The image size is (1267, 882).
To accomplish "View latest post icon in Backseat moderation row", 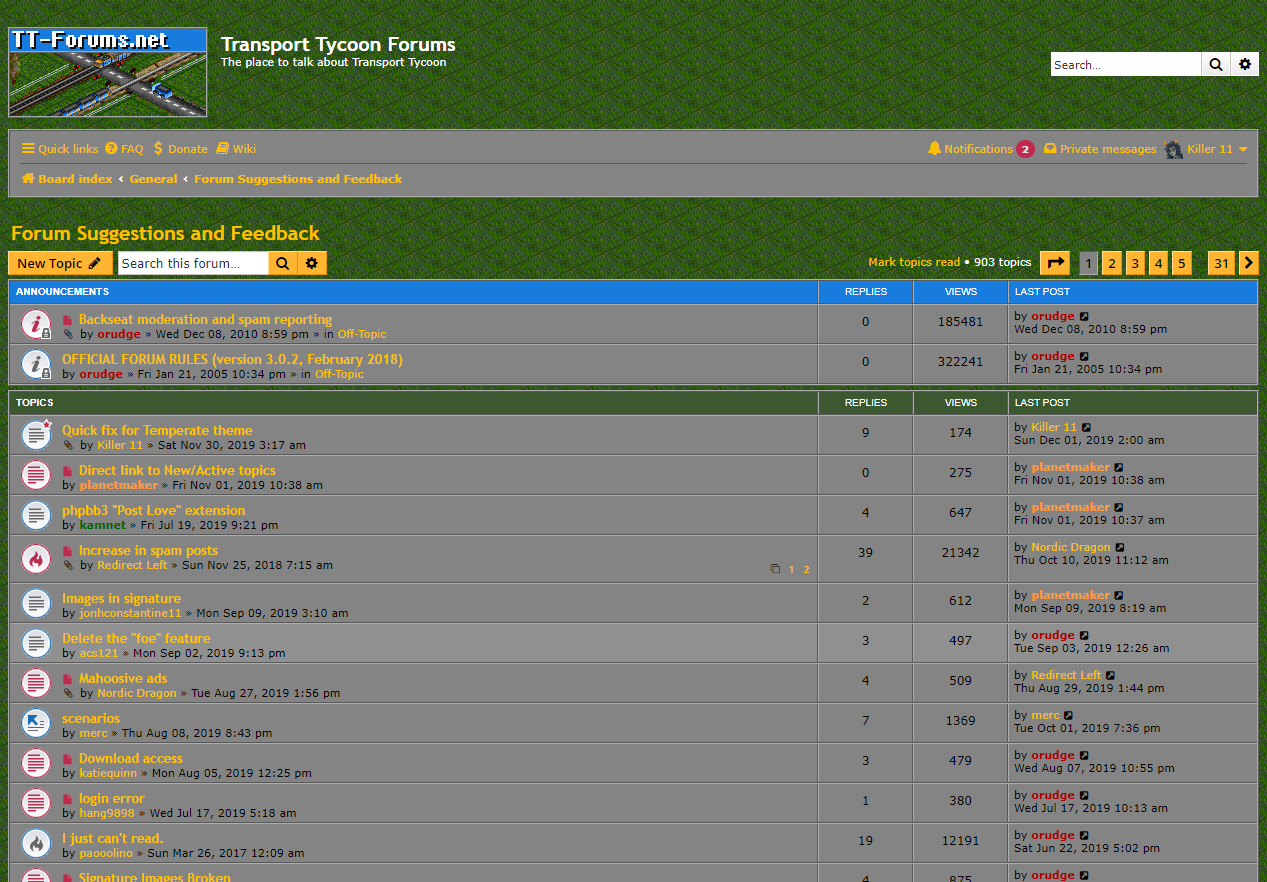I will tap(1084, 317).
